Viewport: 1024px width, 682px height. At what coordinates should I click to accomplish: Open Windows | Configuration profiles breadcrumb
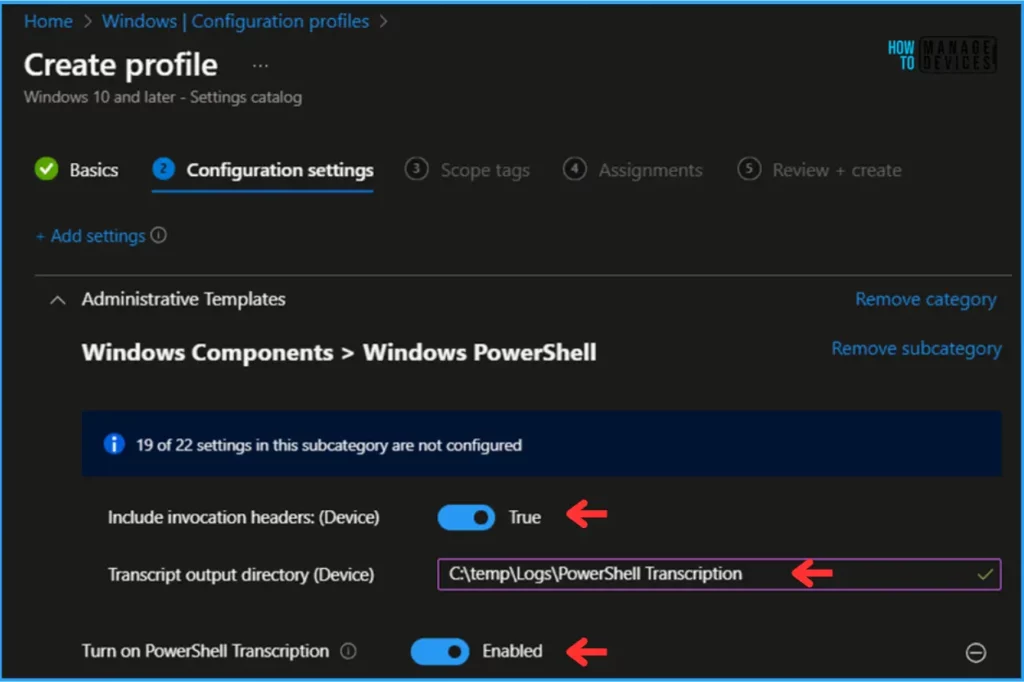(x=235, y=22)
